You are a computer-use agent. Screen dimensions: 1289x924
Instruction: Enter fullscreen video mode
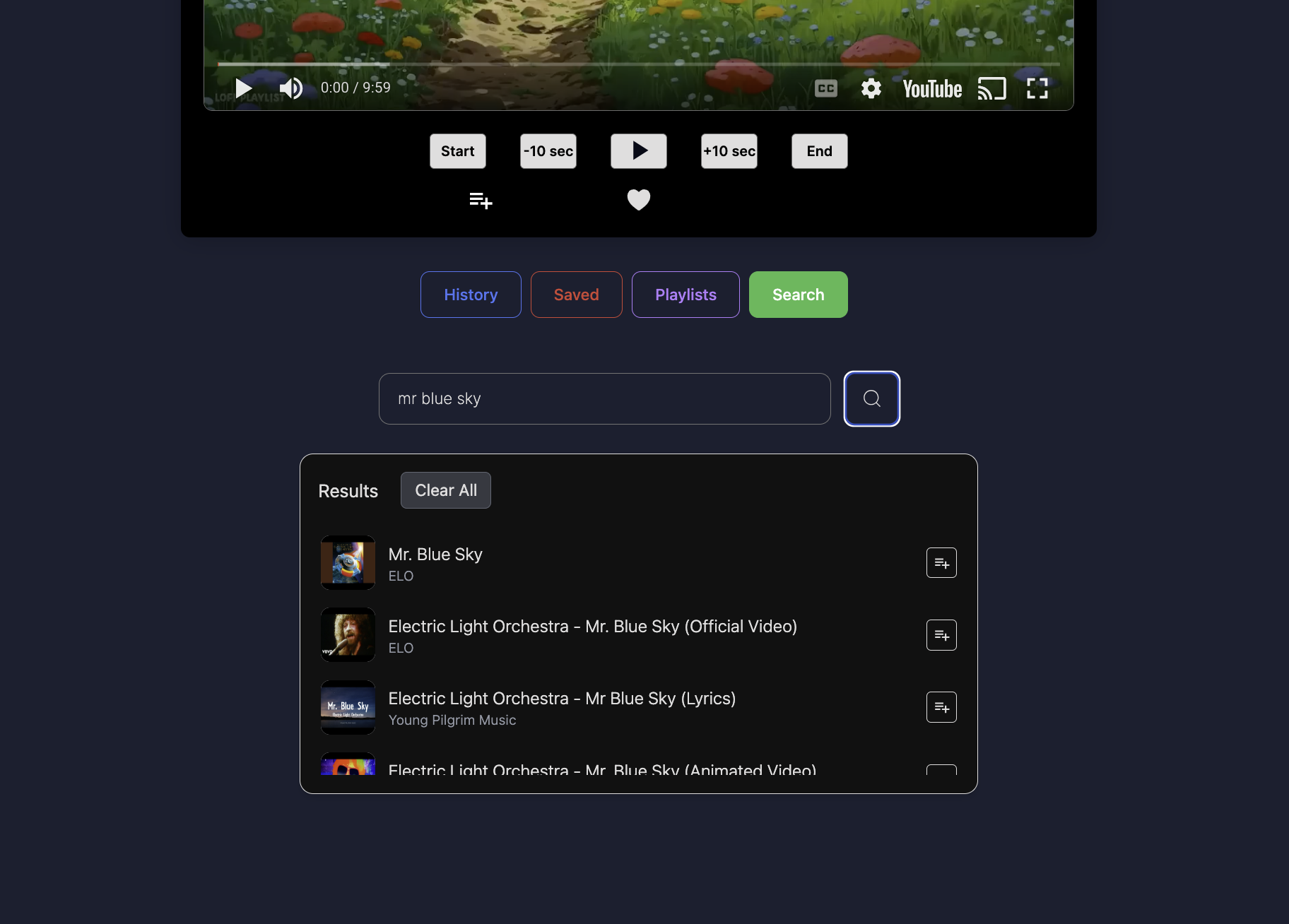click(1037, 88)
